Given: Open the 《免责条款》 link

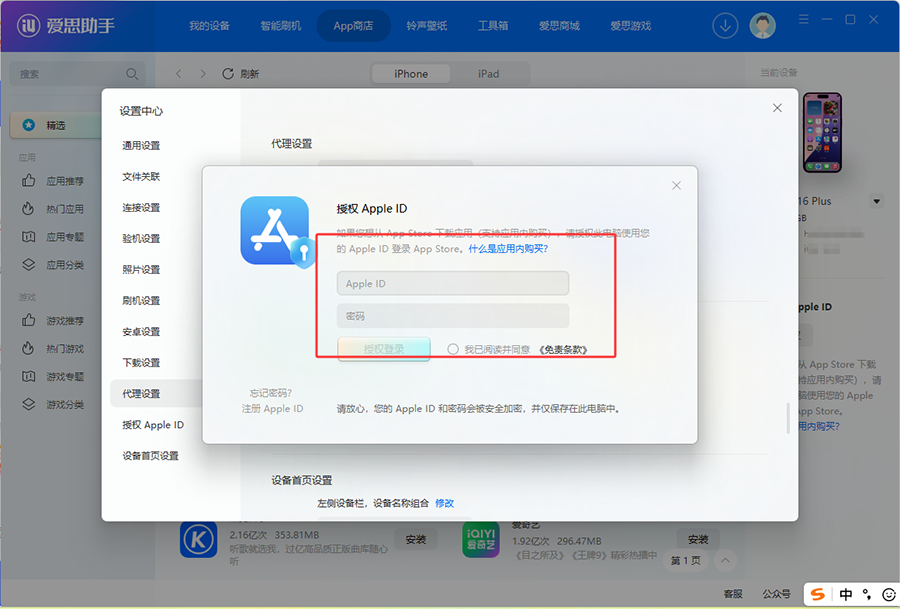Looking at the screenshot, I should (564, 350).
